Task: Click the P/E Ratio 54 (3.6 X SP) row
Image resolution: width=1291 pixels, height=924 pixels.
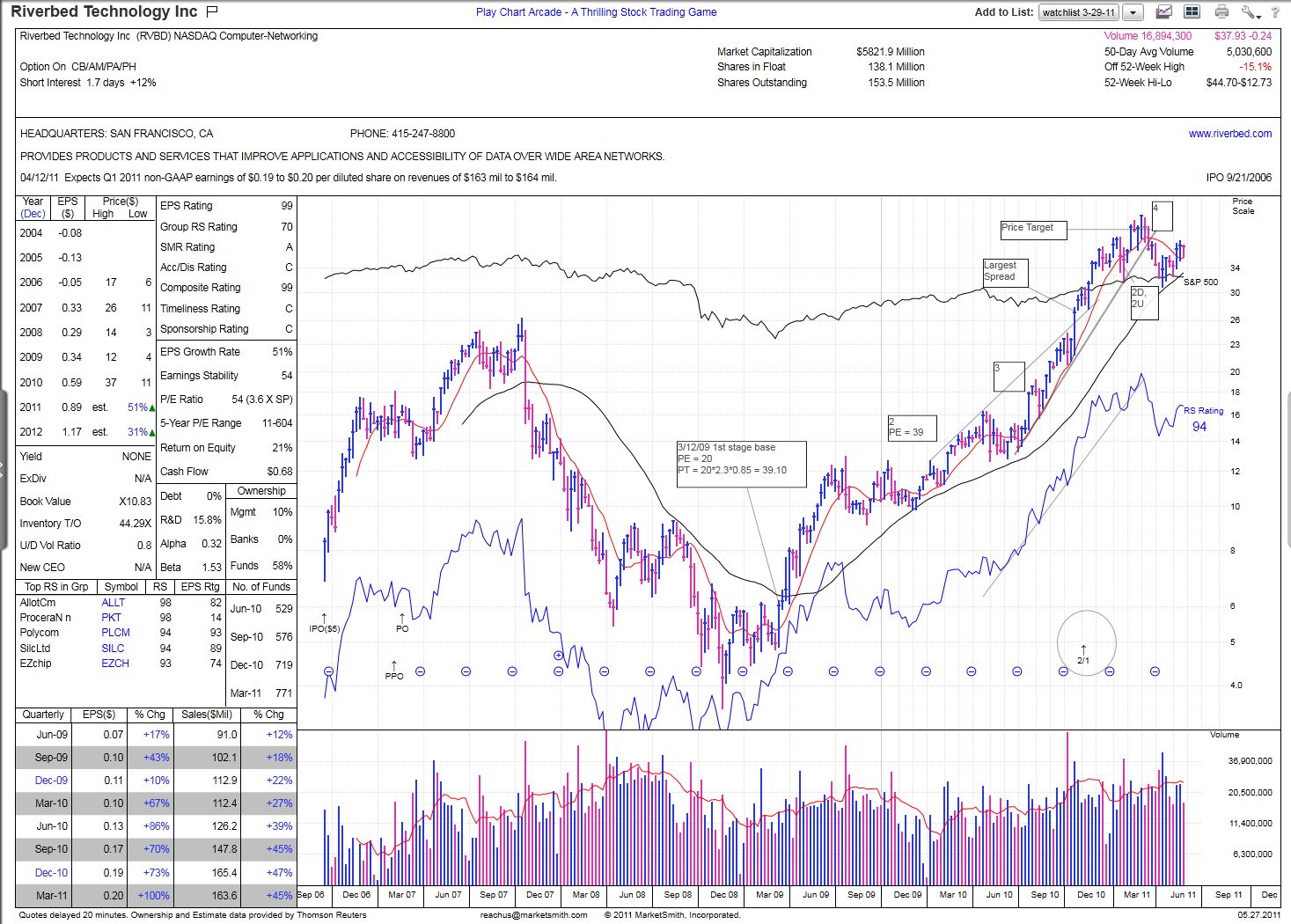Action: tap(226, 400)
